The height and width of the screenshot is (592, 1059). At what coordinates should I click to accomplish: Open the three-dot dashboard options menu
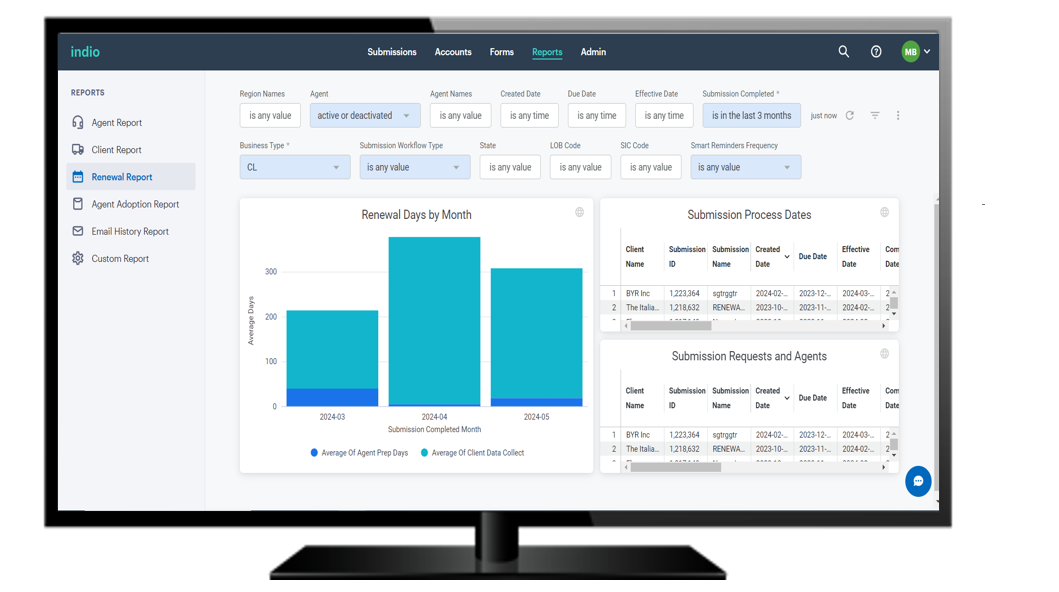click(898, 116)
